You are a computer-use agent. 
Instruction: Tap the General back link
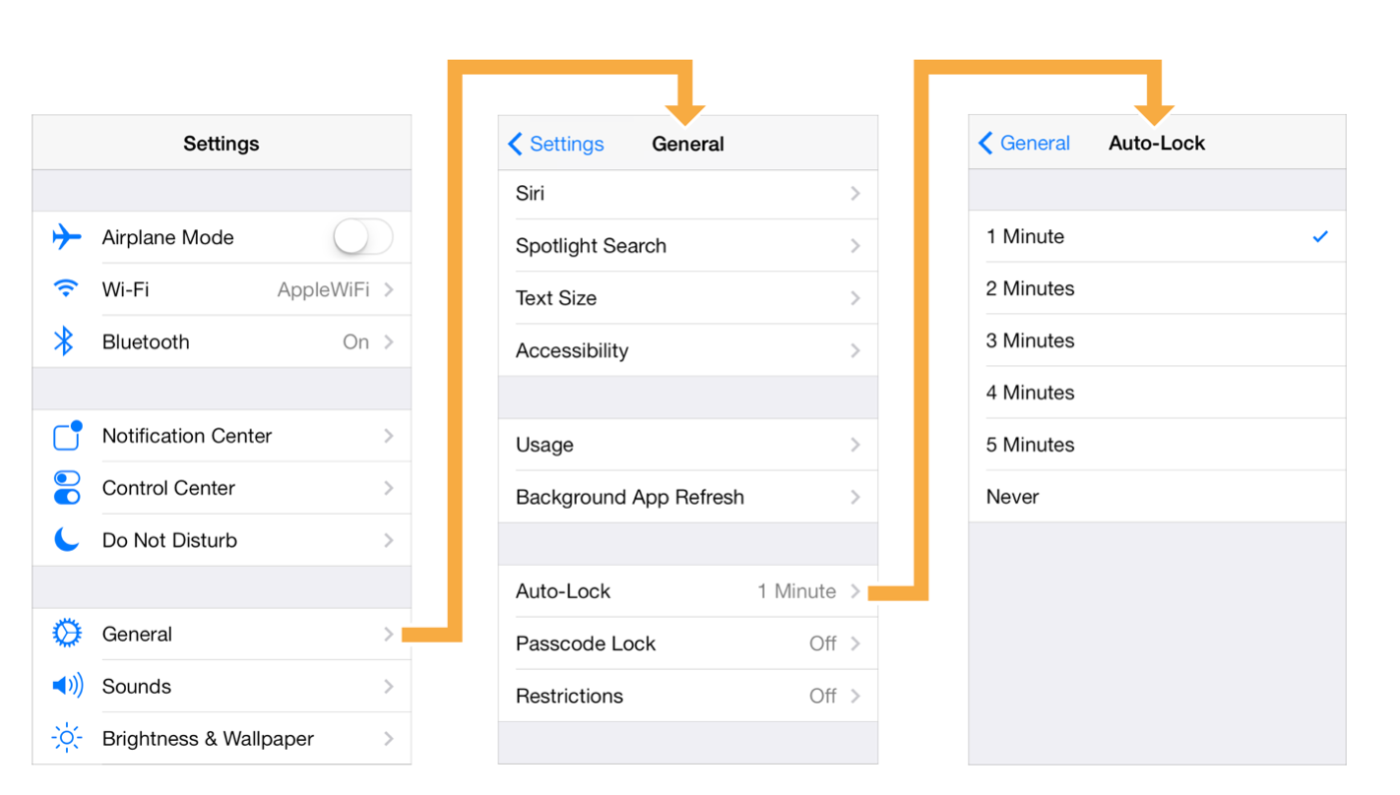click(1024, 143)
